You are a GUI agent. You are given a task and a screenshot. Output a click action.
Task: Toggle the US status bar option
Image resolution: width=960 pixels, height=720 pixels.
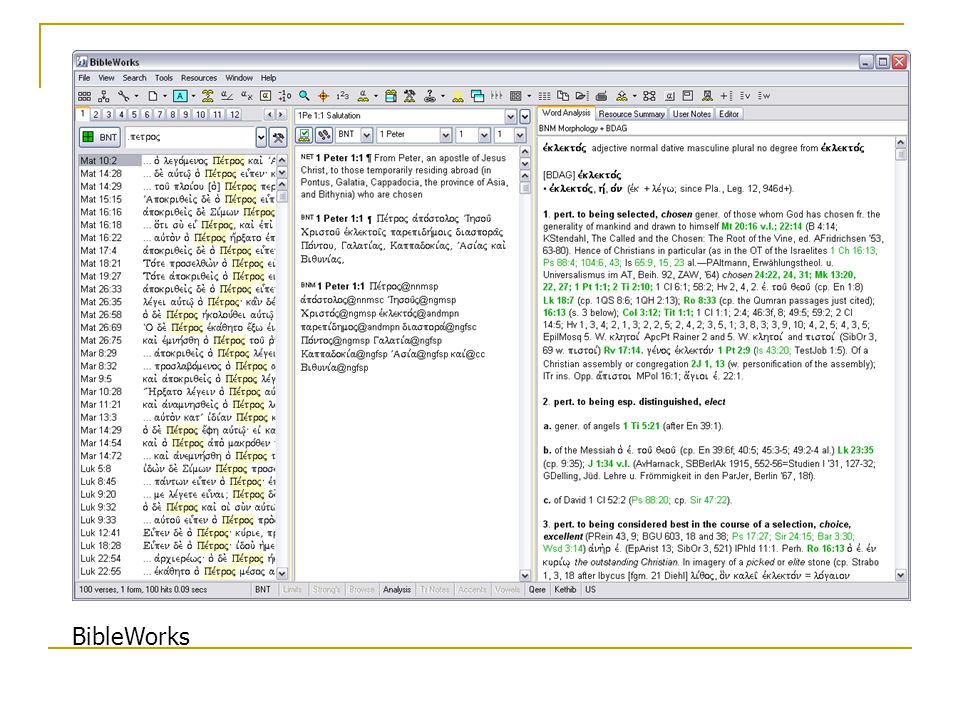point(590,590)
